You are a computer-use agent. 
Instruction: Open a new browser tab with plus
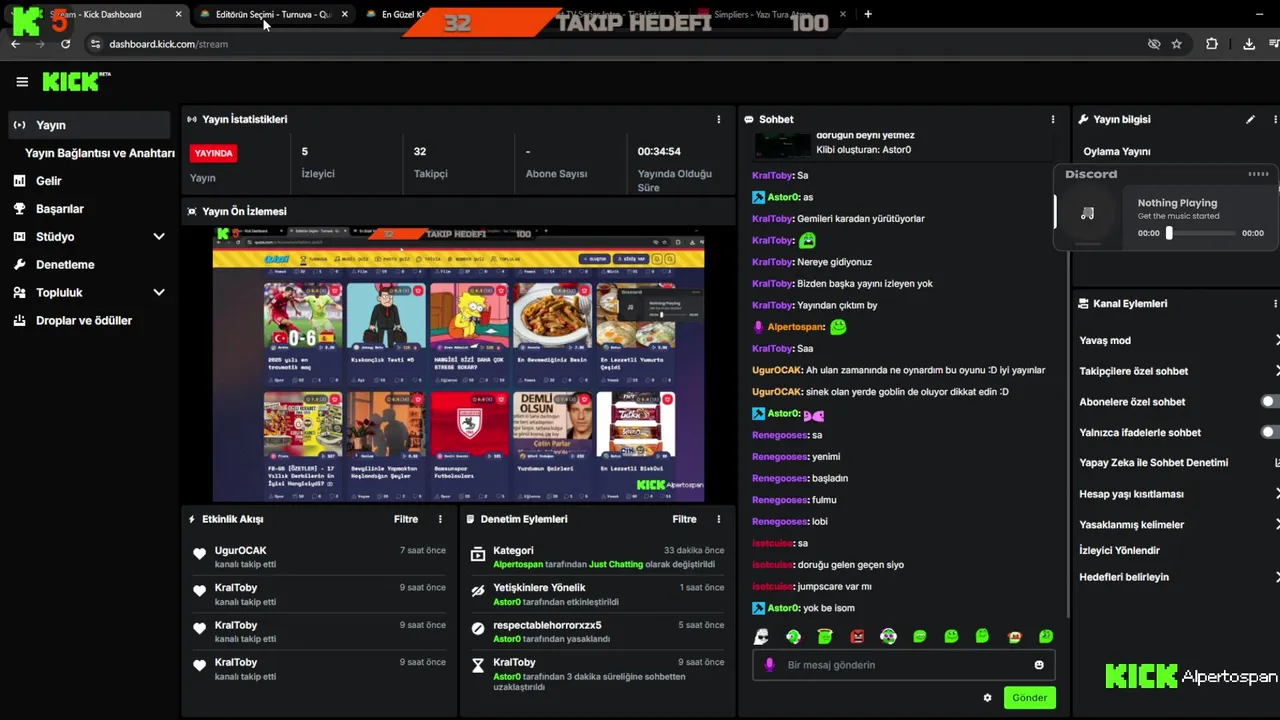point(868,14)
